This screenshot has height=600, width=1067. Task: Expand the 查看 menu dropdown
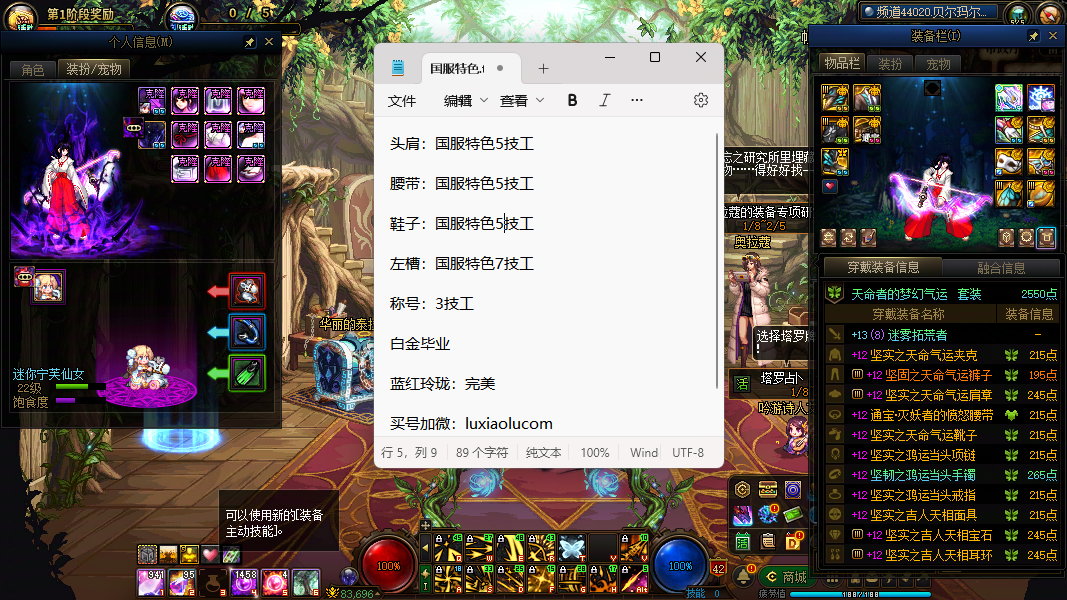point(522,100)
